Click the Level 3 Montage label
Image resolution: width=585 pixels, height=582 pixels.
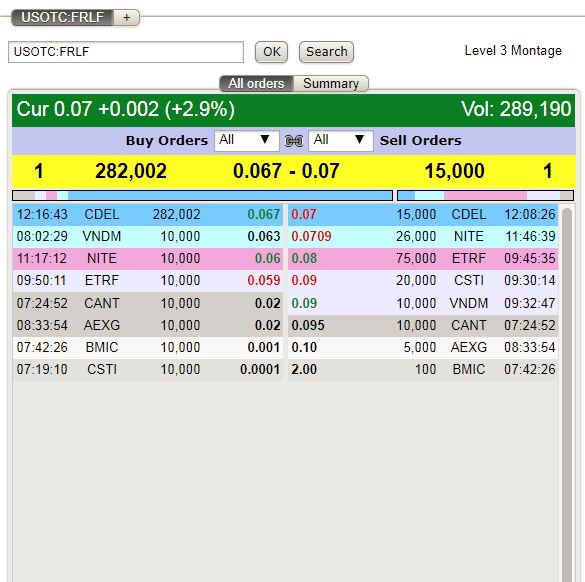[x=513, y=50]
